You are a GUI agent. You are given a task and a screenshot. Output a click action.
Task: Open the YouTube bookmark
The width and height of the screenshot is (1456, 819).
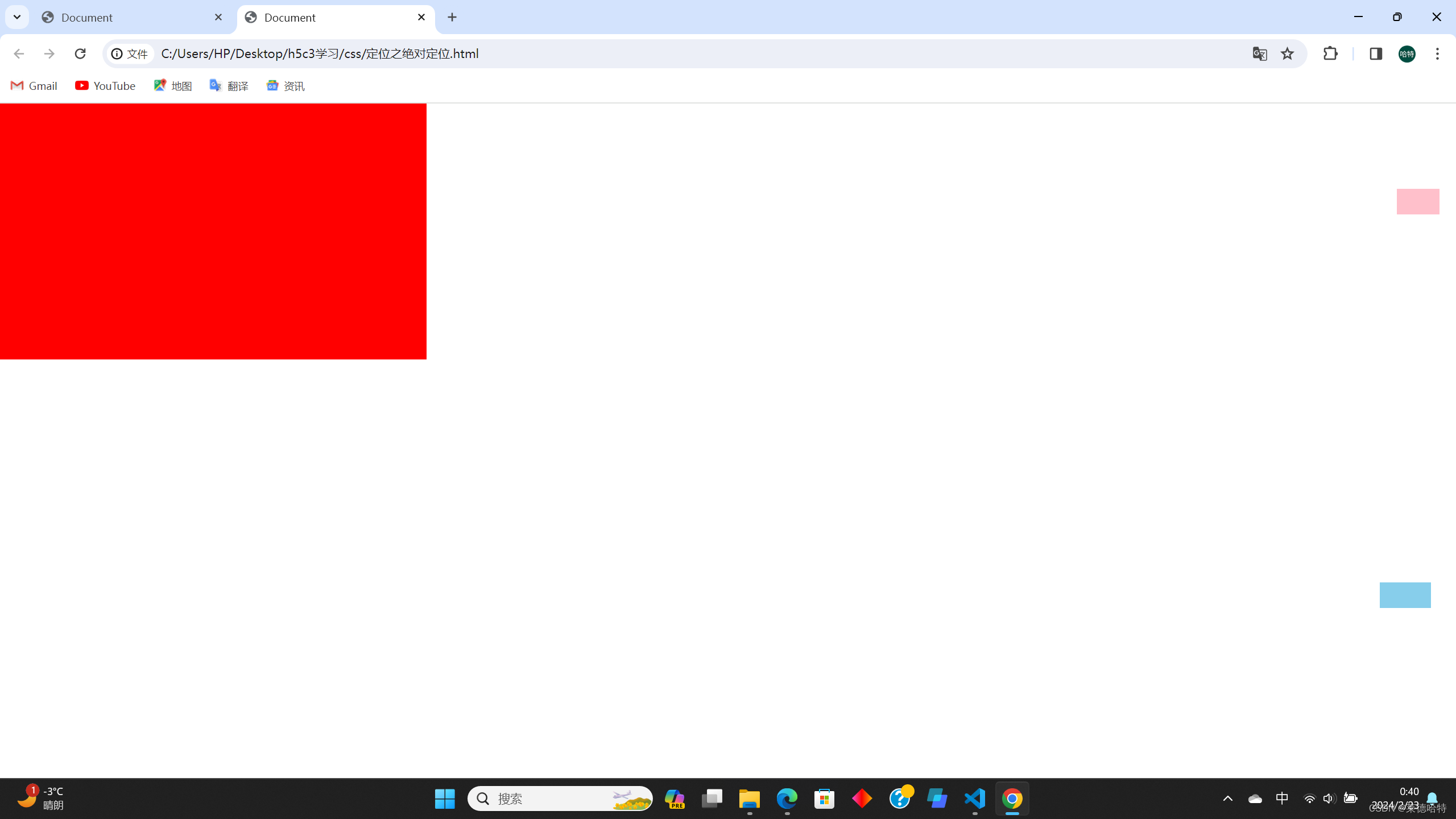coord(105,86)
